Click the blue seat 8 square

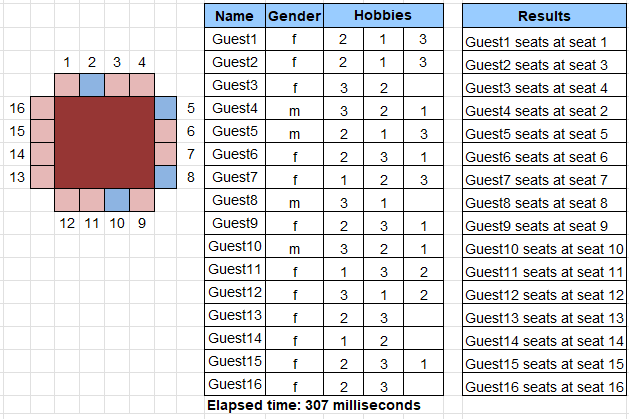click(166, 177)
